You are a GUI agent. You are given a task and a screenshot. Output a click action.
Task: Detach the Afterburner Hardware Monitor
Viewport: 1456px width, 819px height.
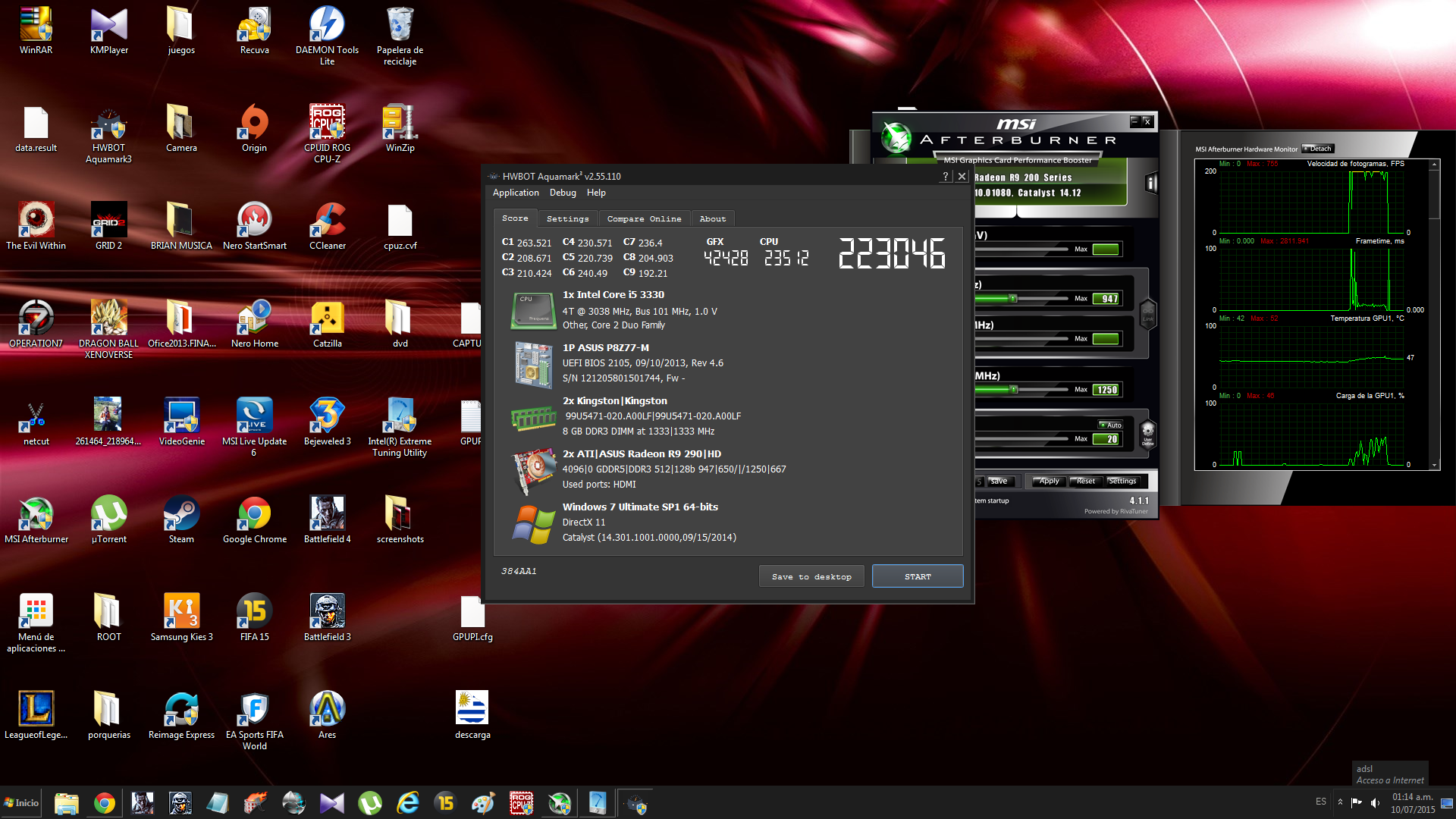coord(1318,149)
